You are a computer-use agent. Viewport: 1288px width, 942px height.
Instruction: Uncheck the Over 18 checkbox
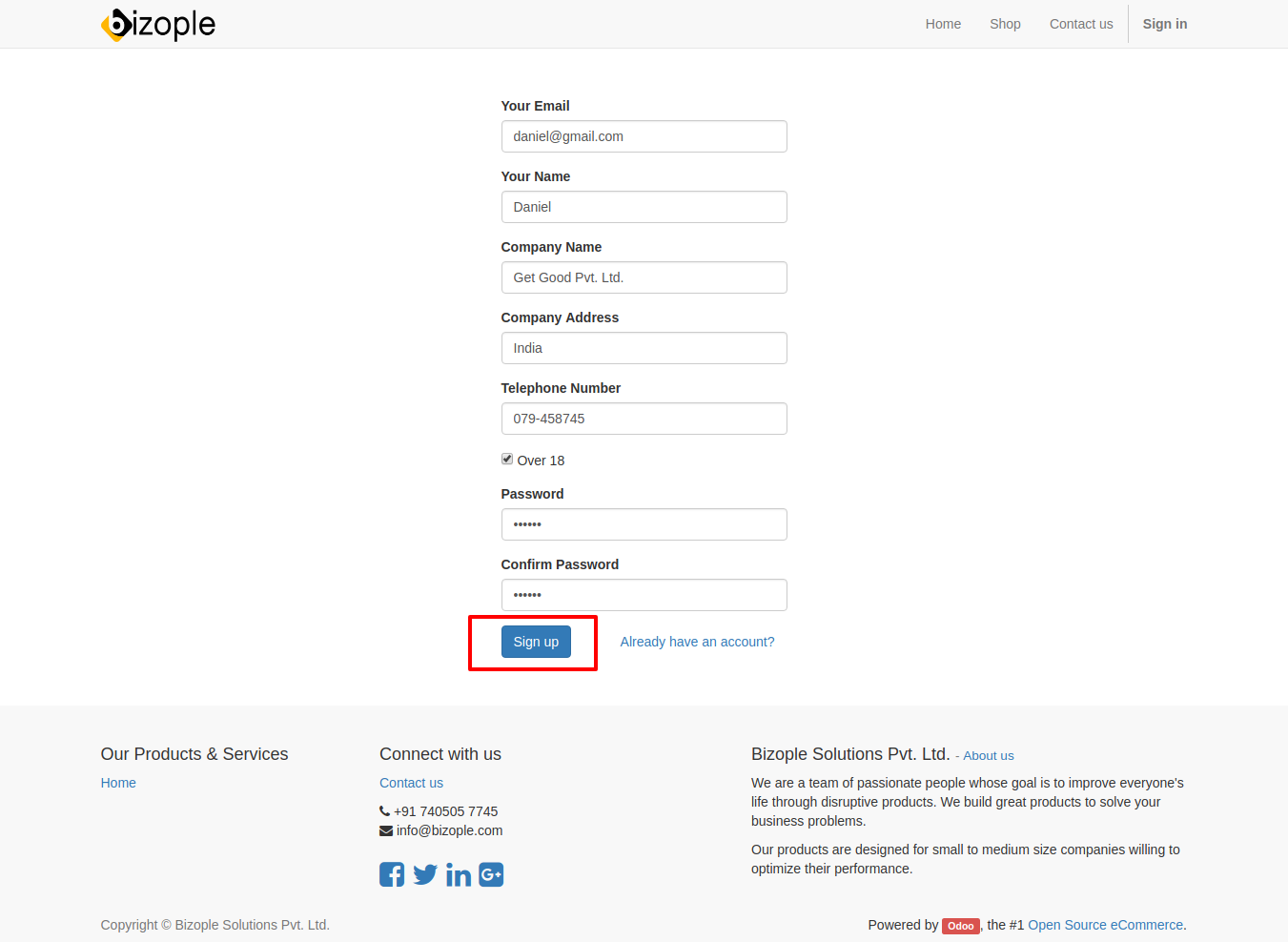[x=507, y=459]
